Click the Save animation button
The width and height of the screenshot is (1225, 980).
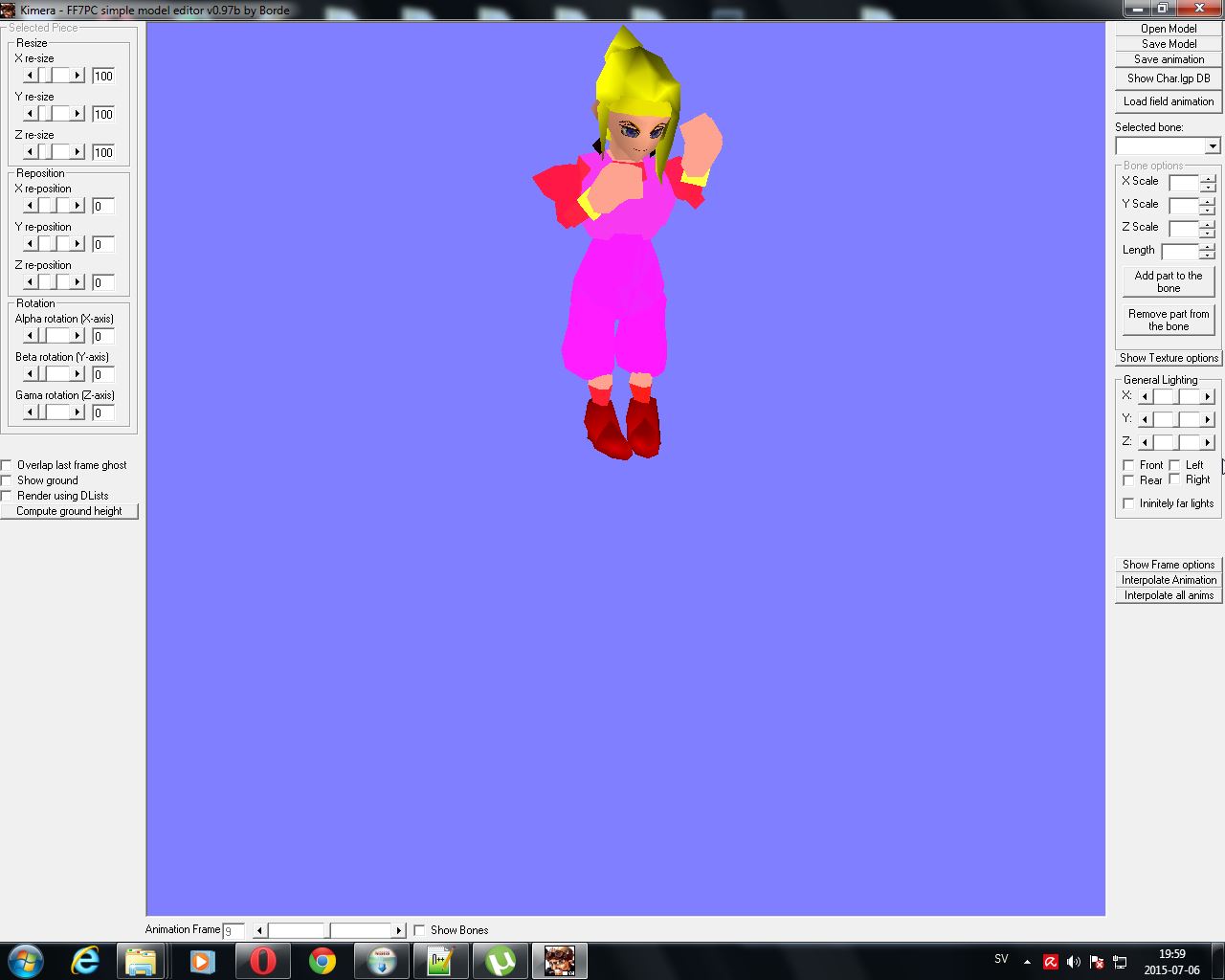1169,59
